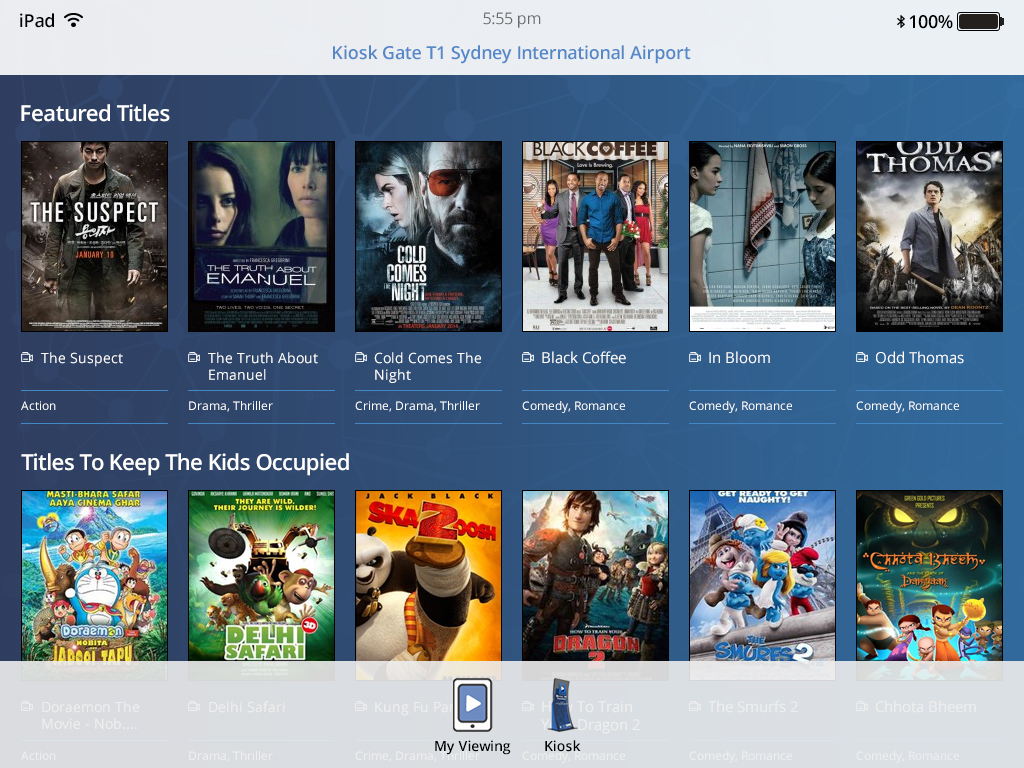Open the Black Coffee poster
The image size is (1024, 768).
(x=596, y=236)
